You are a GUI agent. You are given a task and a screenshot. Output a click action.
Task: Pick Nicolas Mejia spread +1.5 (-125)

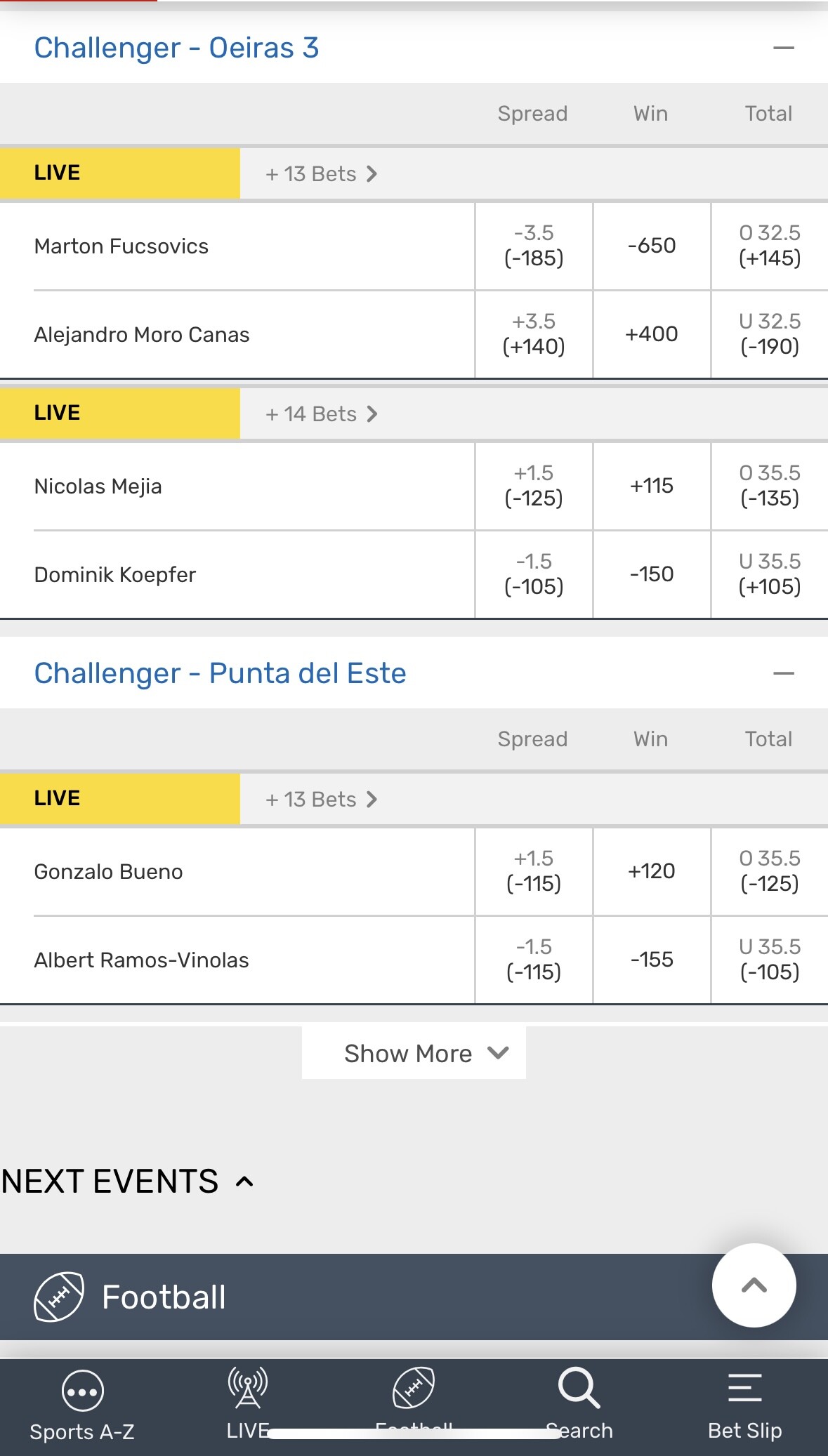click(534, 486)
